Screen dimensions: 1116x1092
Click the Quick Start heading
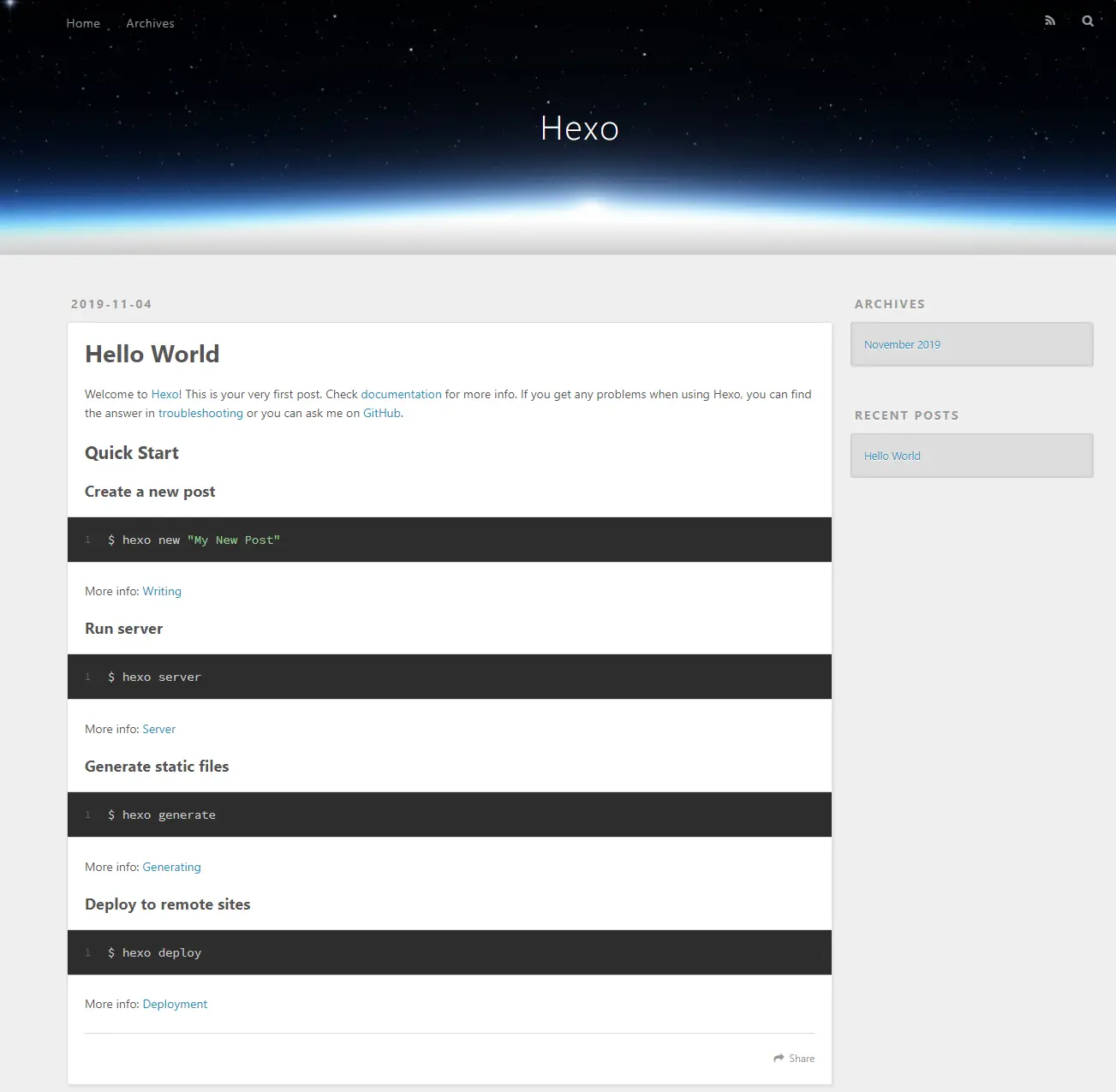132,453
